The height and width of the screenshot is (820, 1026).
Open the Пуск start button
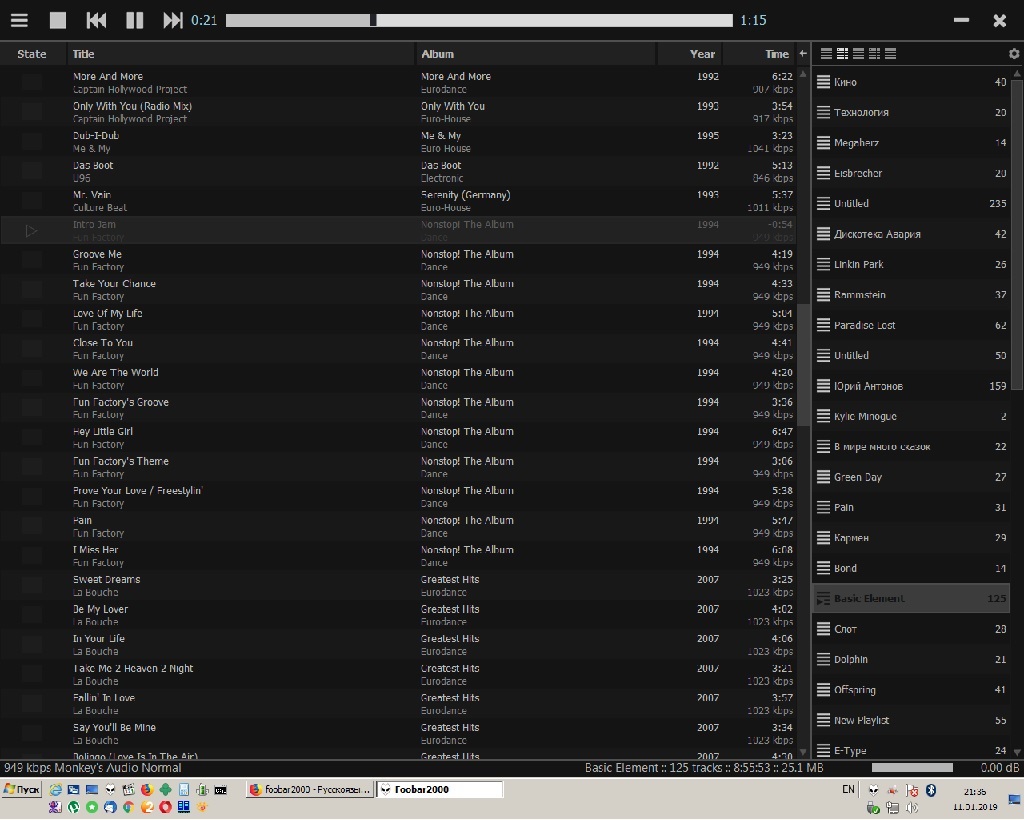pos(22,789)
